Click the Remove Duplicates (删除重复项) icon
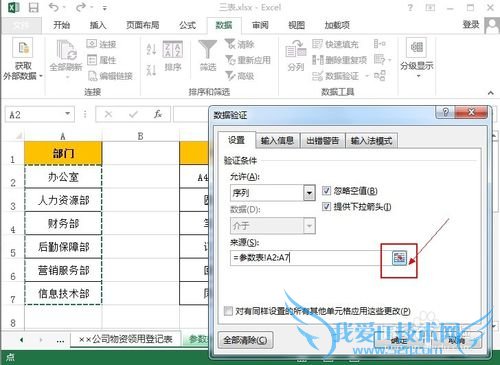This screenshot has height=365, width=500. [x=317, y=60]
